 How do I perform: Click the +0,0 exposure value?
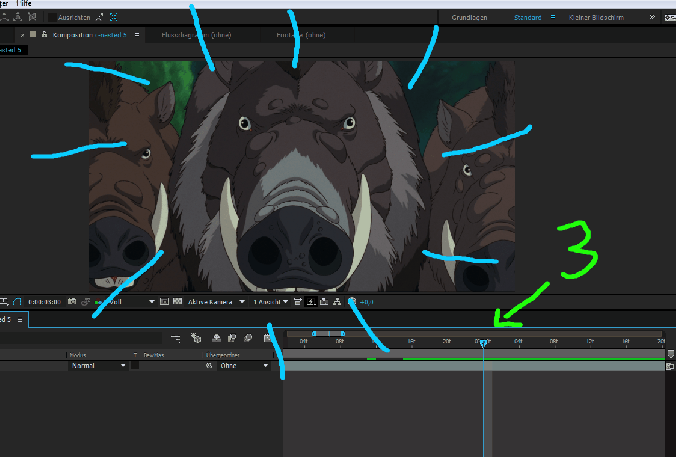pos(366,302)
